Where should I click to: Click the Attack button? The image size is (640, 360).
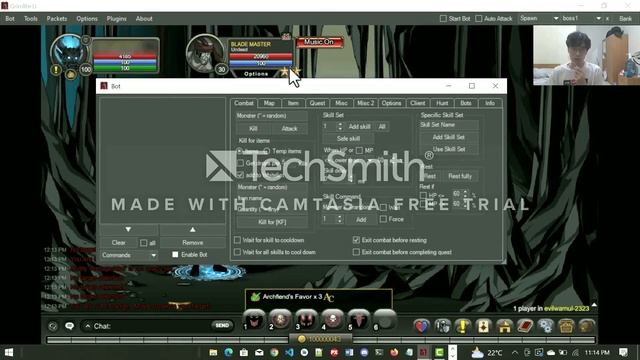(x=289, y=129)
